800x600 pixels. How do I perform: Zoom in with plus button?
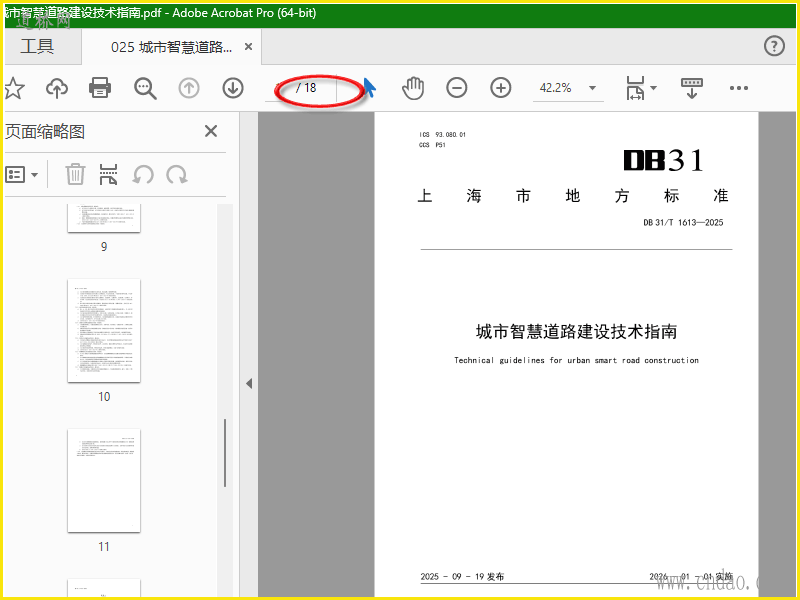(x=501, y=88)
